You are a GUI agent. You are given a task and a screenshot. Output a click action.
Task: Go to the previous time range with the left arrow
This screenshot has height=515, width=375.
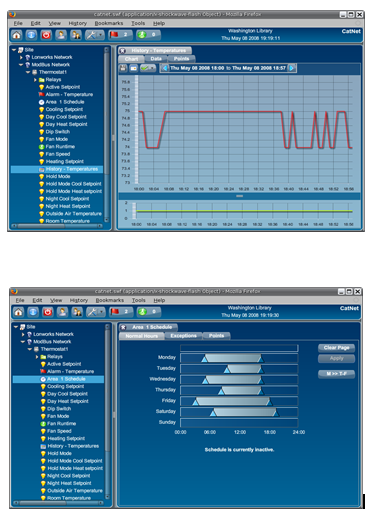[x=165, y=68]
